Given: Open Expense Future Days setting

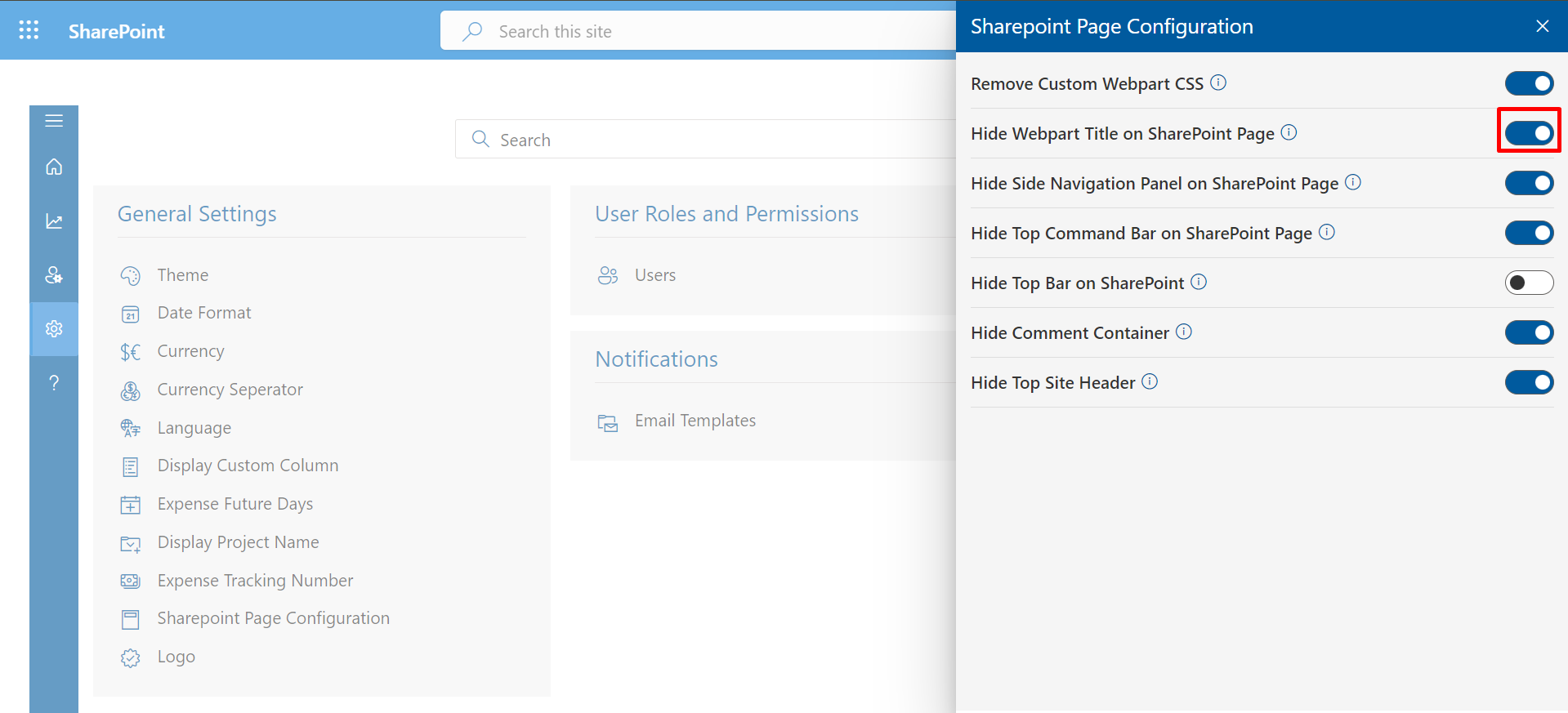Looking at the screenshot, I should point(235,504).
